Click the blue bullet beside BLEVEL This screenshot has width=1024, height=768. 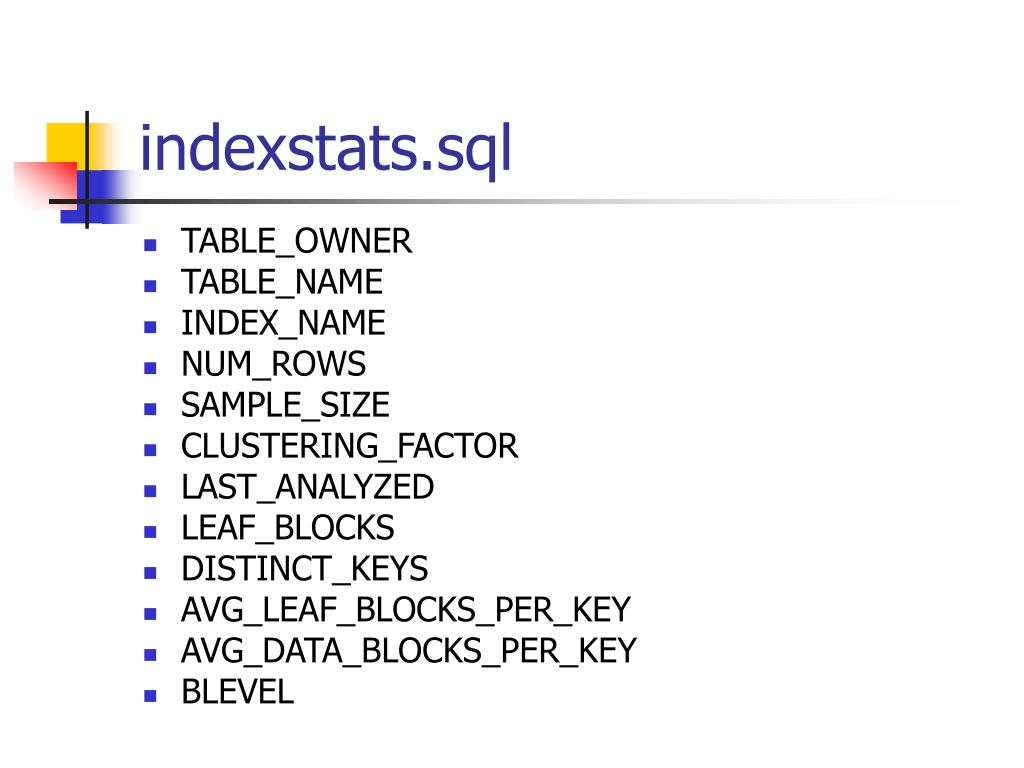click(x=150, y=696)
